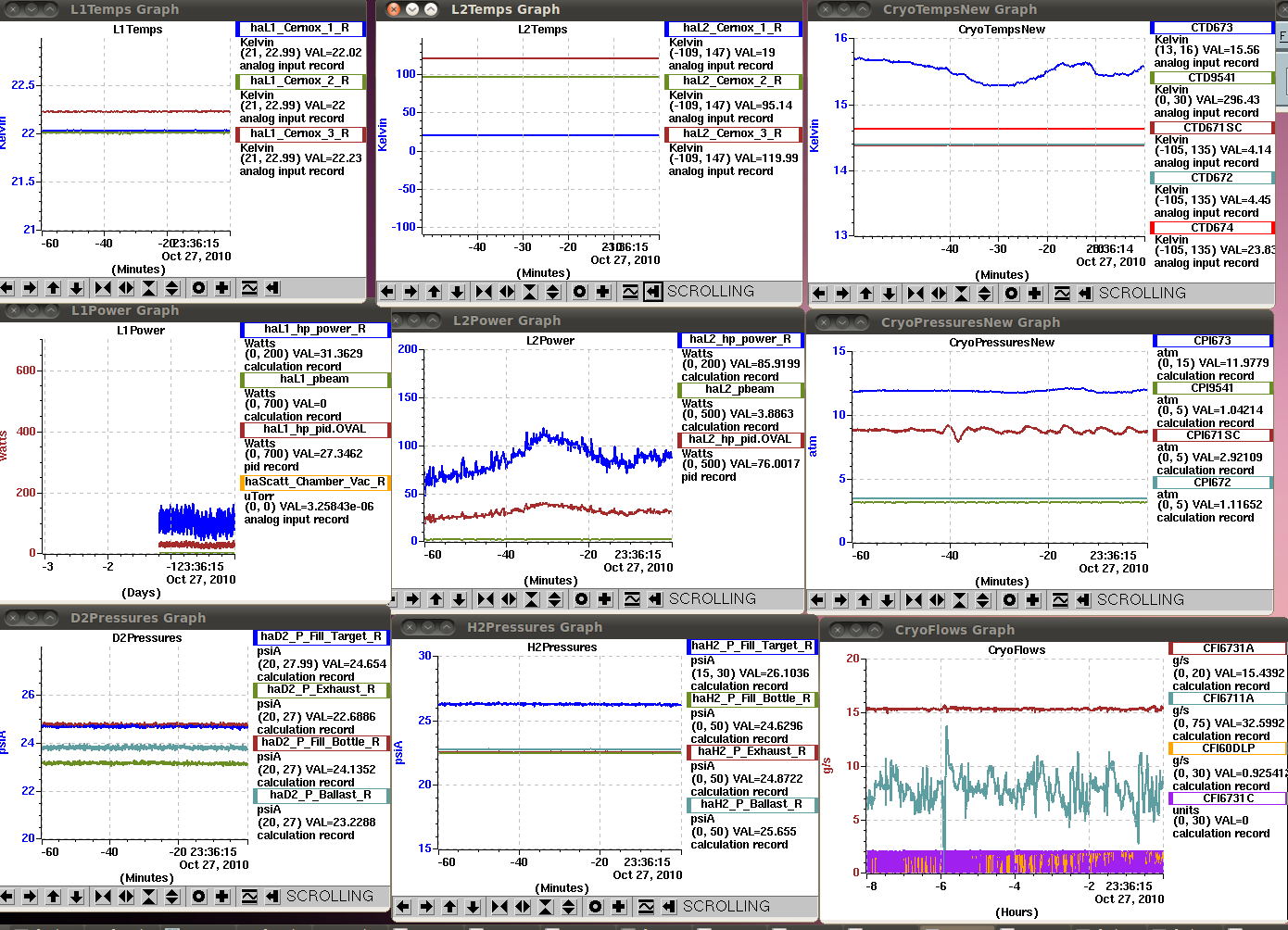1288x930 pixels.
Task: Pan down arrow in L2Temps graph toolbar
Action: pos(458,292)
